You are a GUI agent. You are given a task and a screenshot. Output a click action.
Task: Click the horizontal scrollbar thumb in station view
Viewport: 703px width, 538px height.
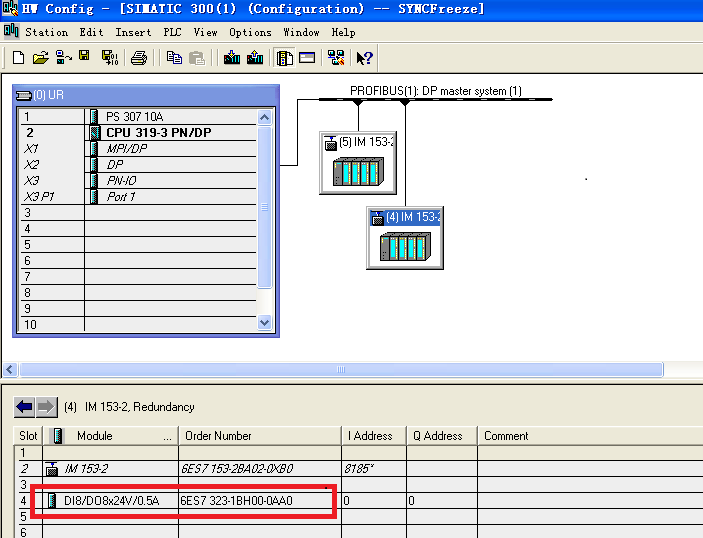341,369
